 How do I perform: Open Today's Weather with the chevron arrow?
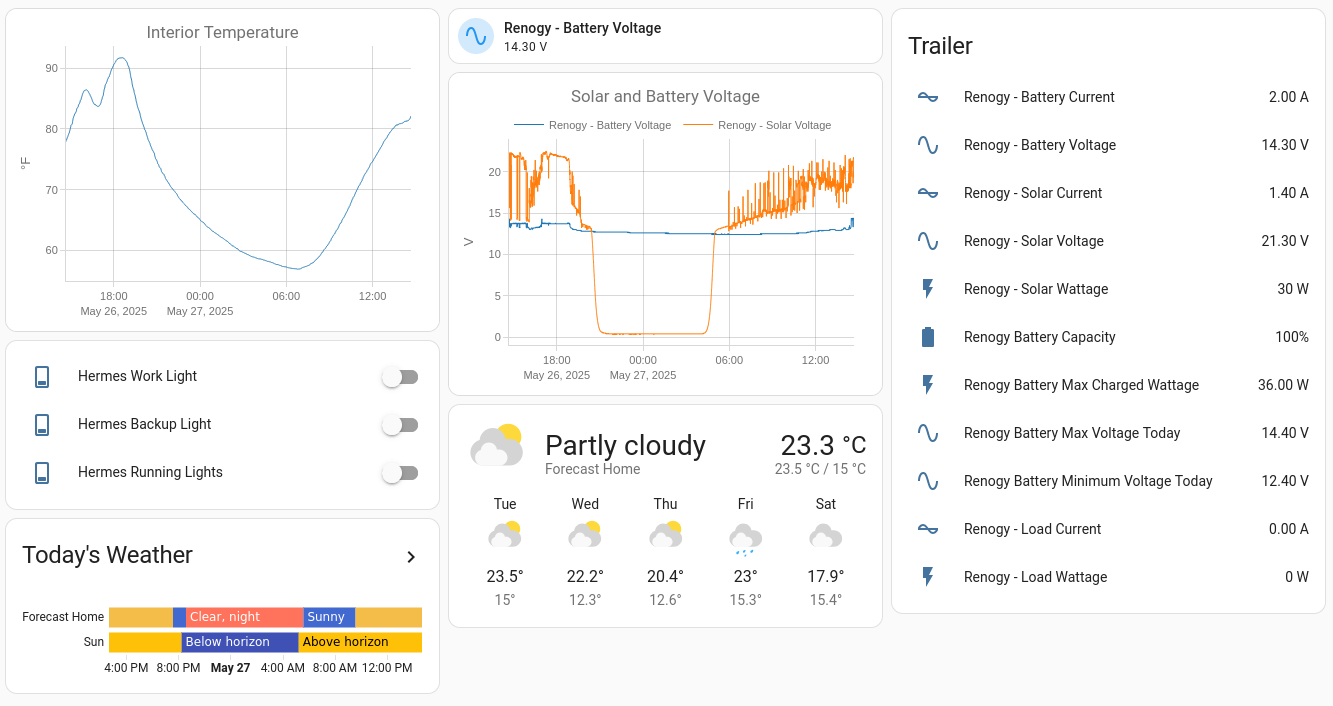(x=411, y=557)
